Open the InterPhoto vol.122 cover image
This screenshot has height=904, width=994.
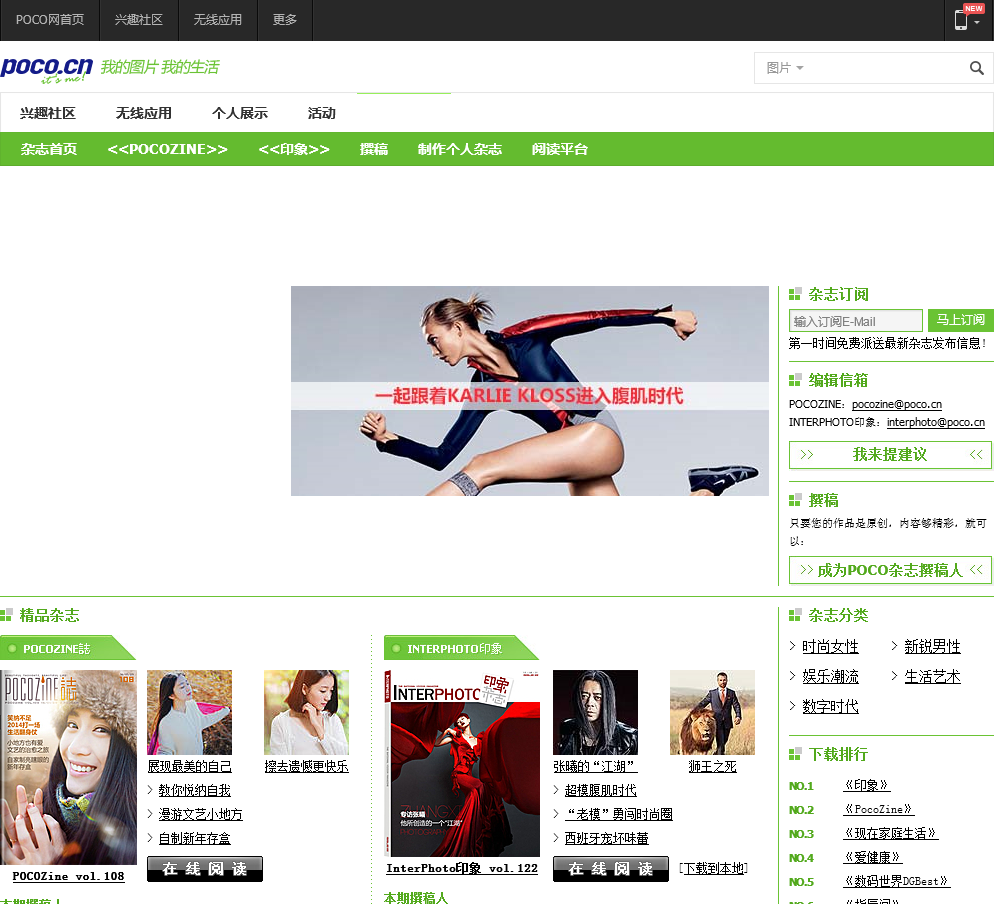(462, 763)
